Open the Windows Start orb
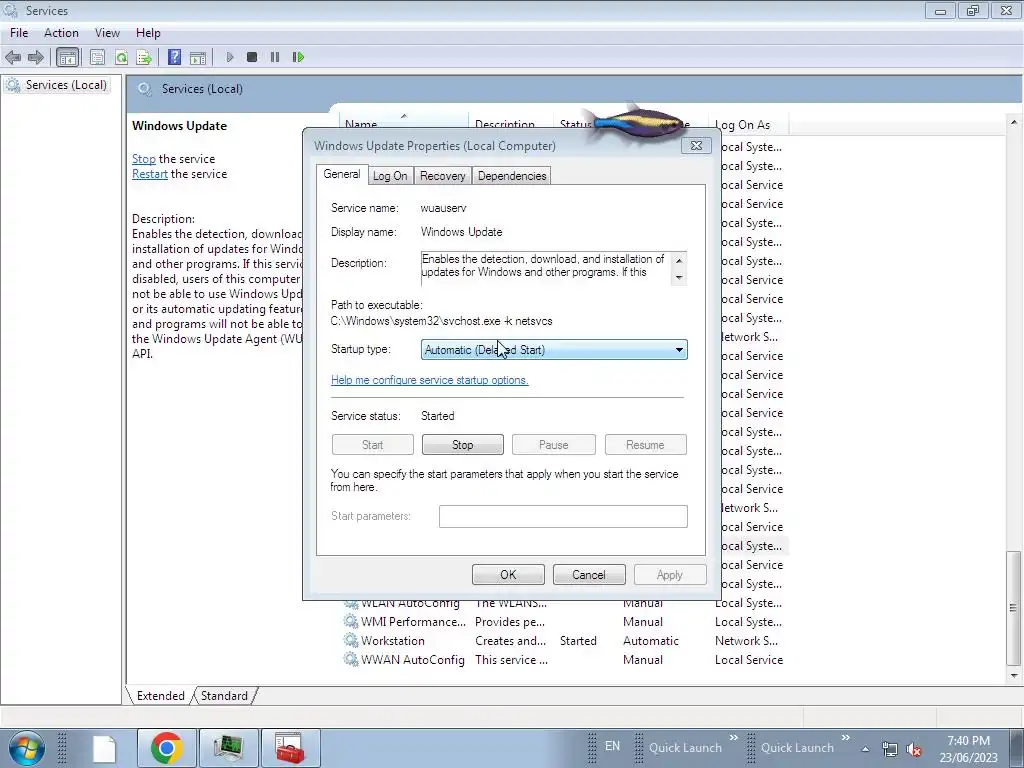 click(27, 748)
